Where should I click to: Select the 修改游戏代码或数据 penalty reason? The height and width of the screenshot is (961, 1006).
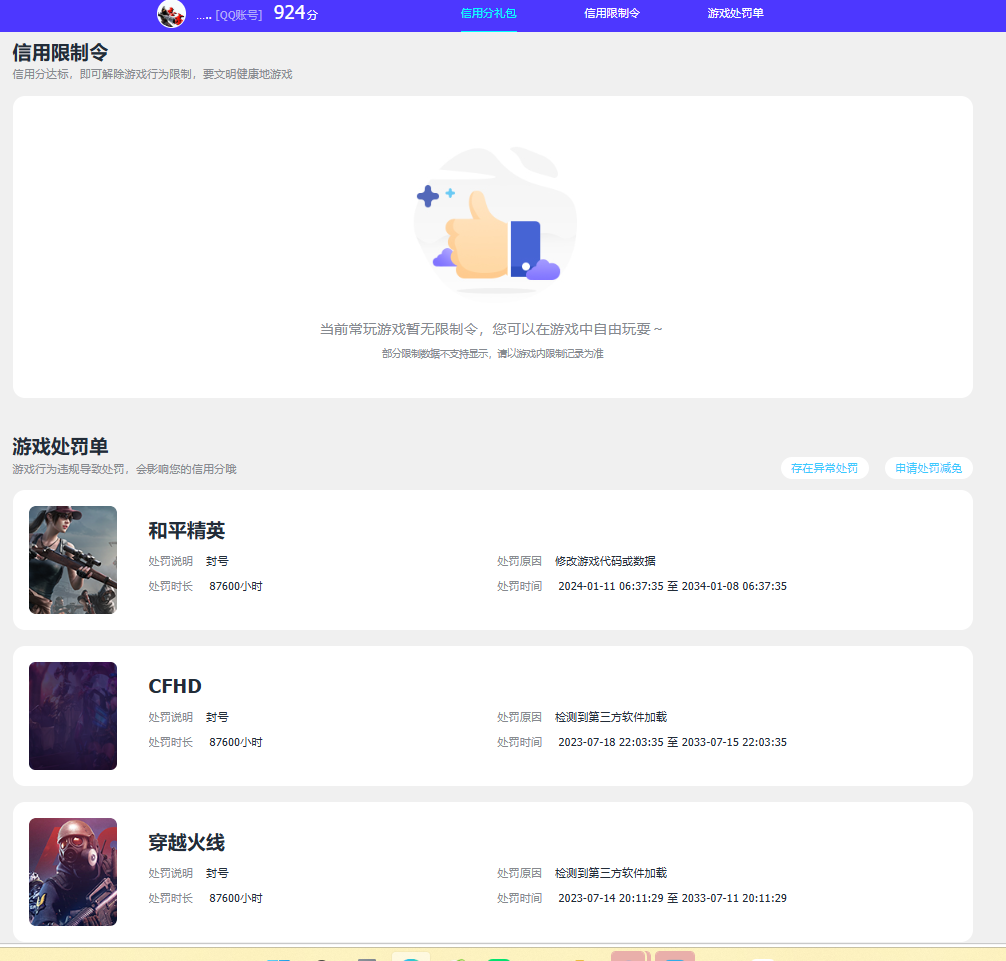605,561
